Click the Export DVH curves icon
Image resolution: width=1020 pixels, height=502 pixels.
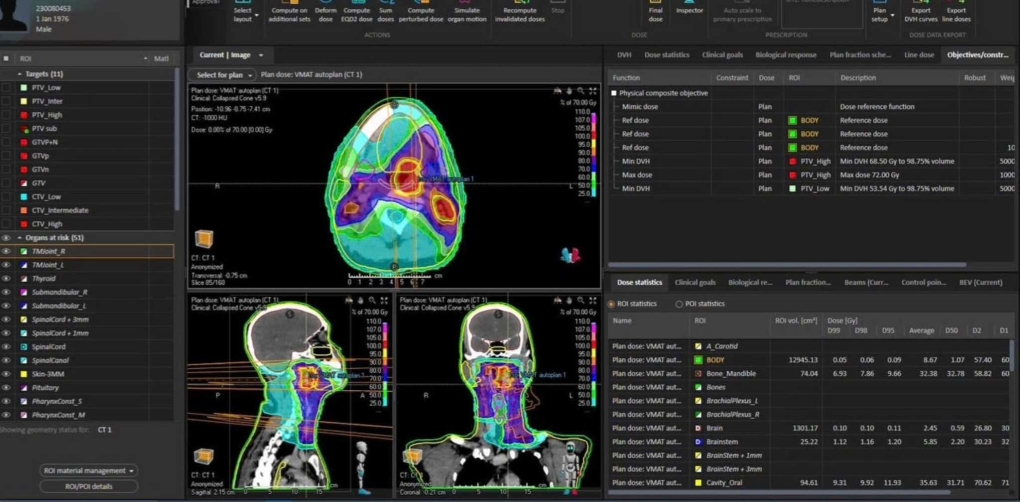[x=920, y=11]
